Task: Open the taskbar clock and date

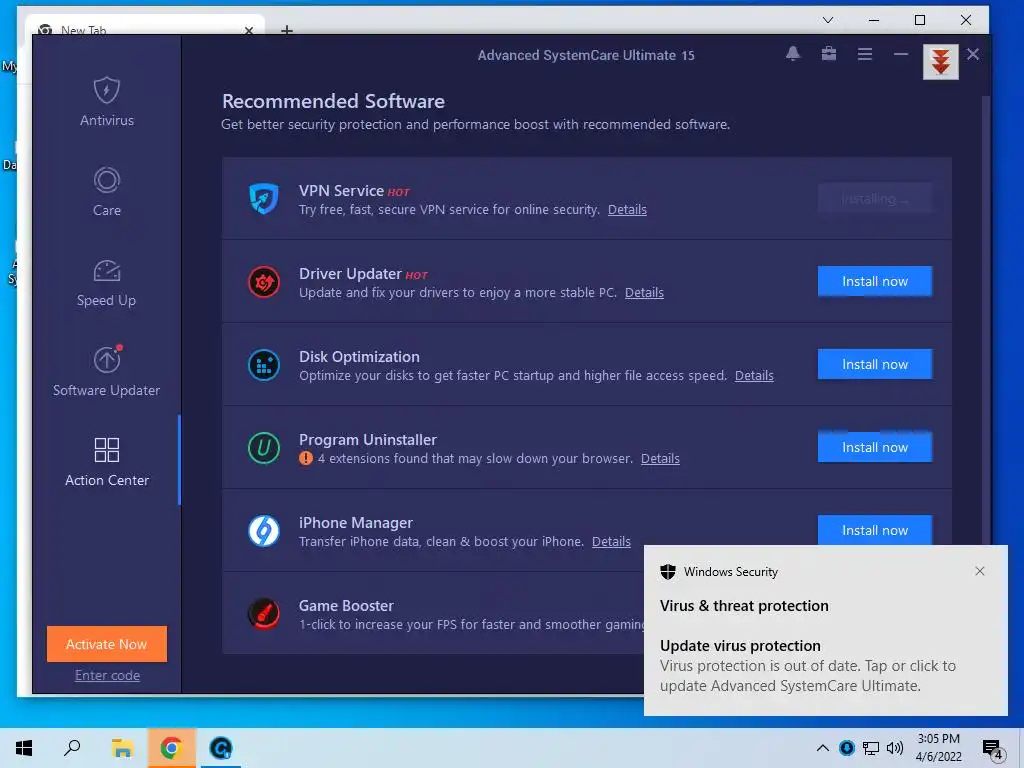Action: [x=938, y=748]
